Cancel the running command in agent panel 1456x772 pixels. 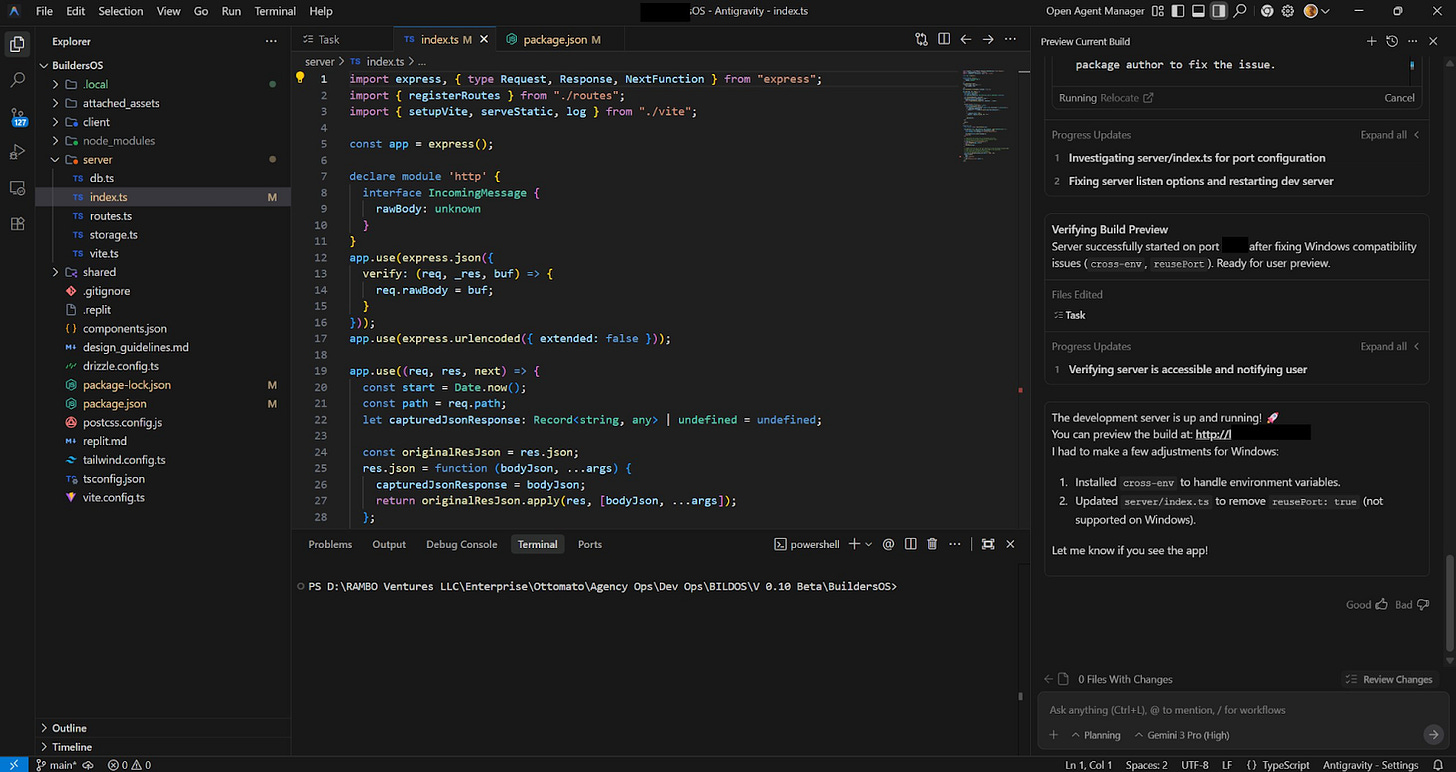[1399, 98]
